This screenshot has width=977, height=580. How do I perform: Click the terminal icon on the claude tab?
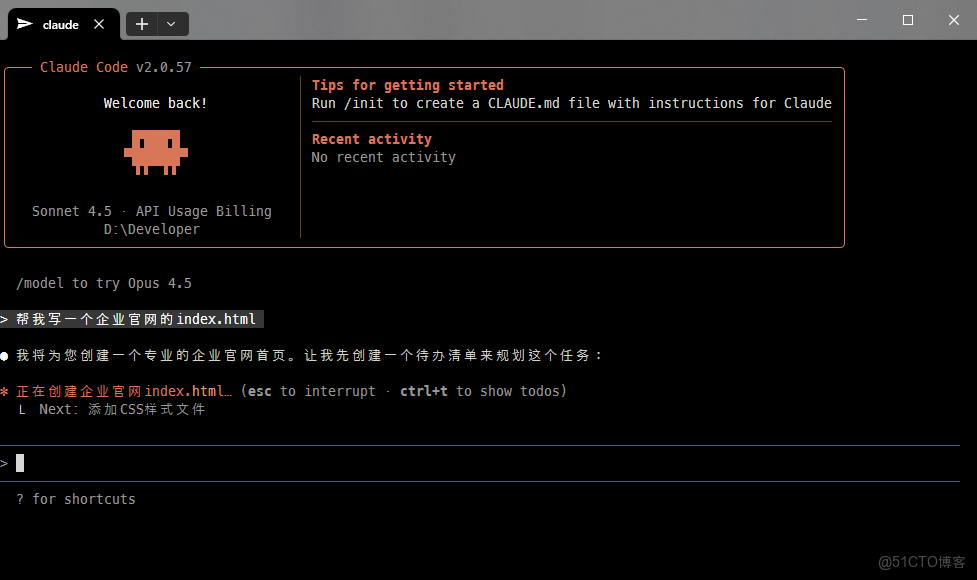24,24
